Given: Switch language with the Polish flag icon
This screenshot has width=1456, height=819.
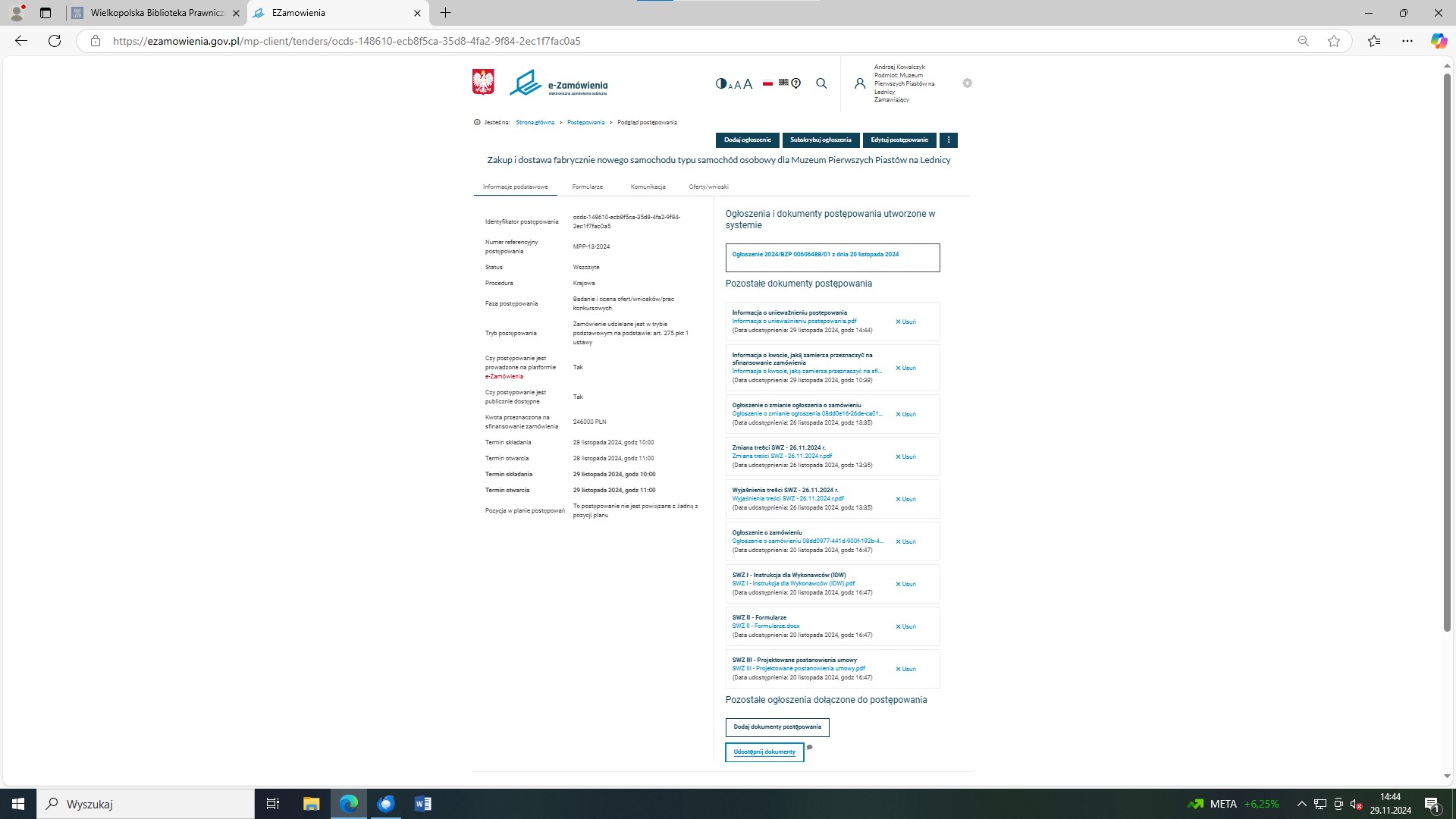Looking at the screenshot, I should point(767,83).
